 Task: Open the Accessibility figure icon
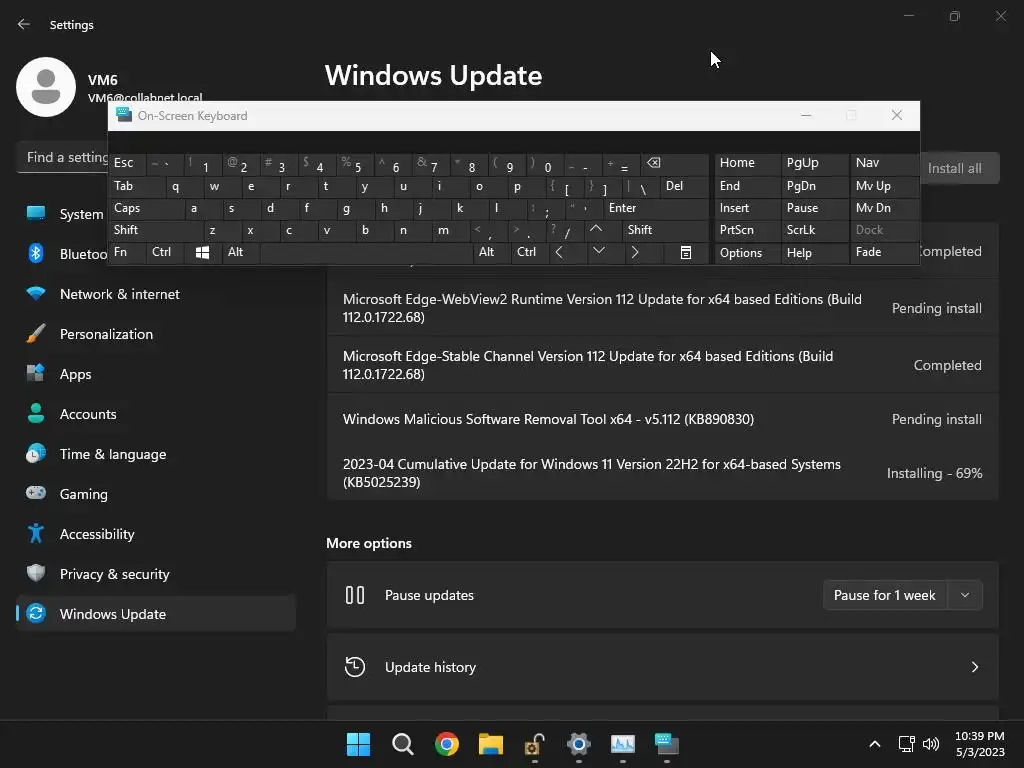[36, 534]
